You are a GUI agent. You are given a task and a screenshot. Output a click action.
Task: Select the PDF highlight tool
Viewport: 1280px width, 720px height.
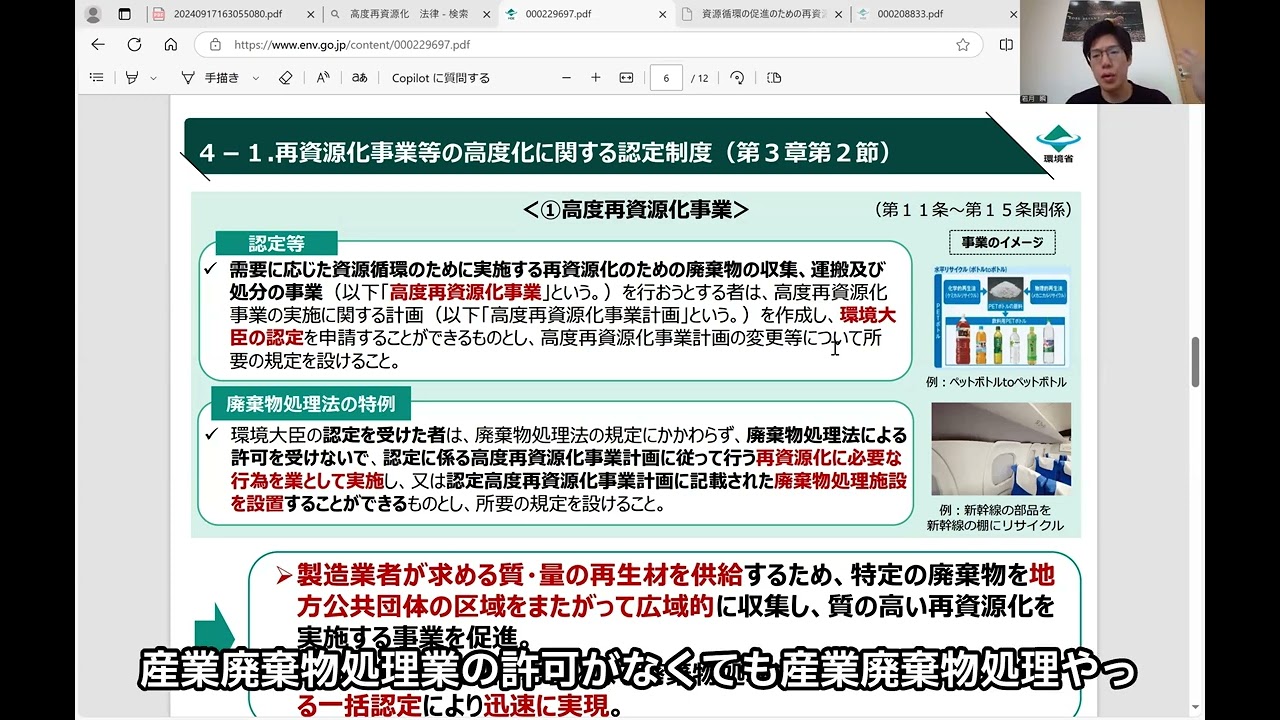pos(131,78)
